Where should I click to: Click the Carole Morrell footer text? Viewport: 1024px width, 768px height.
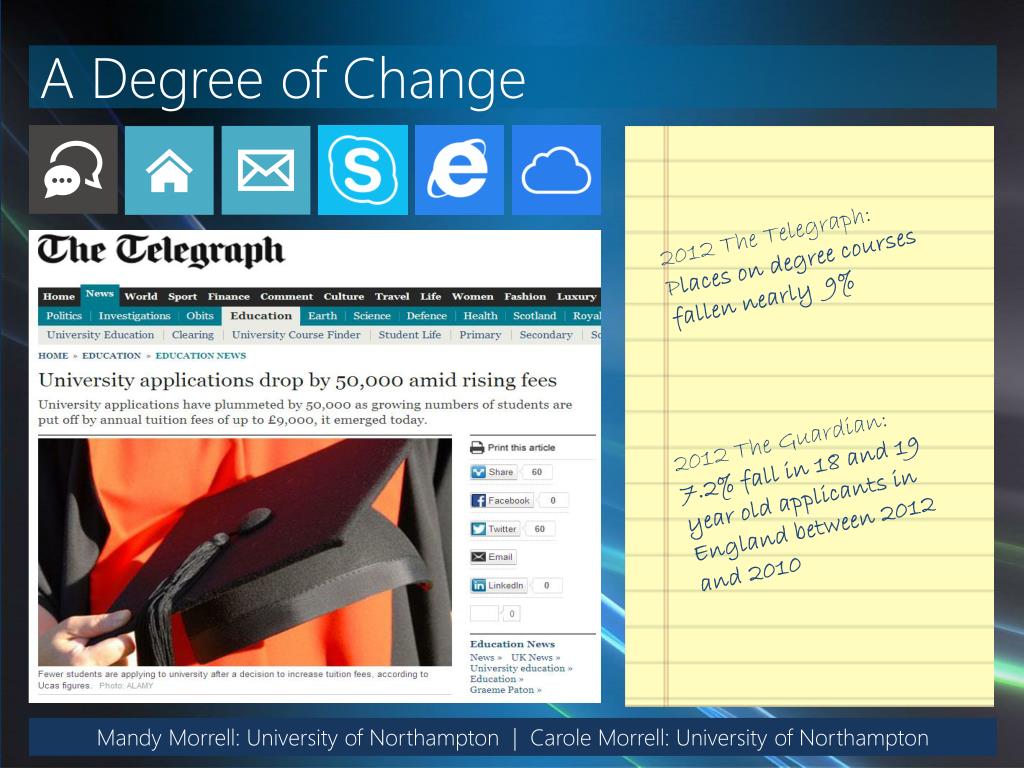[729, 738]
